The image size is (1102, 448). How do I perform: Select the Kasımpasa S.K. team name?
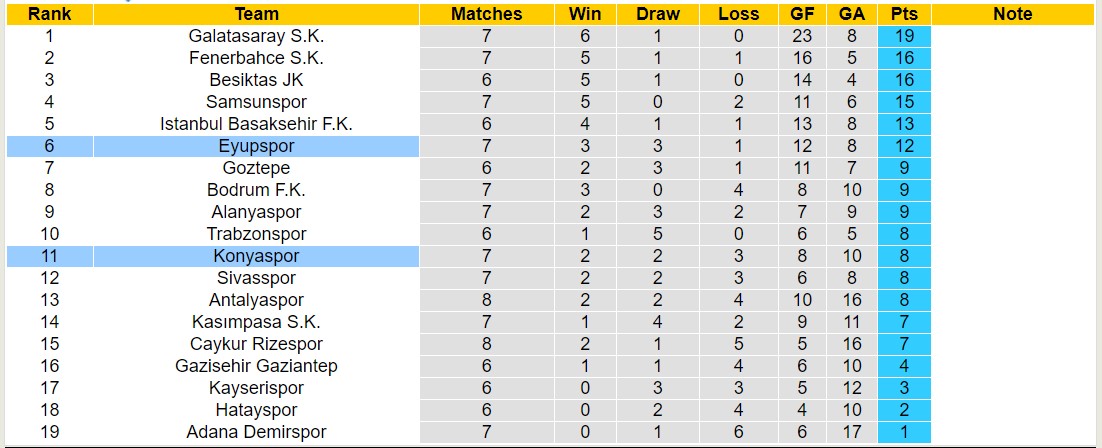(x=257, y=322)
